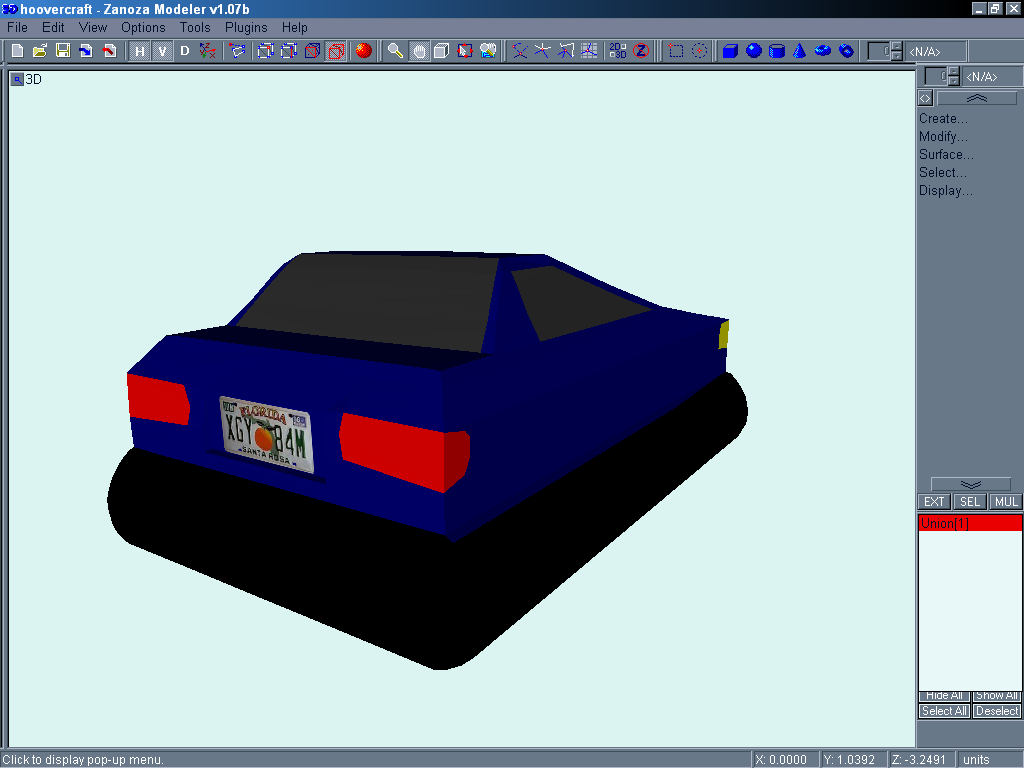The width and height of the screenshot is (1024, 768).
Task: Open the Tools menu
Action: click(195, 27)
